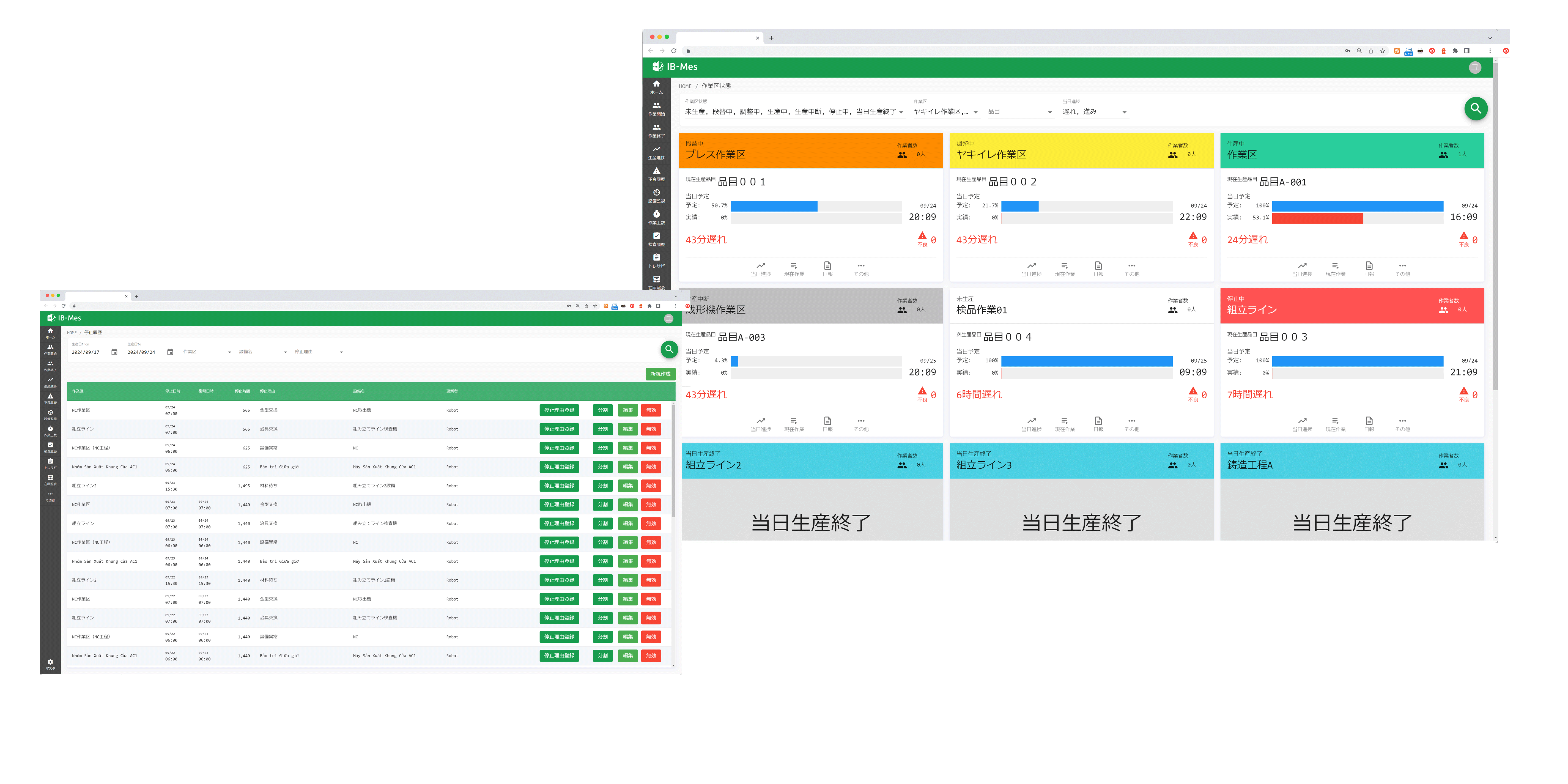Image resolution: width=1568 pixels, height=784 pixels.
Task: Open 生産進捗 in the 作業区状態 window sidebar
Action: (656, 152)
